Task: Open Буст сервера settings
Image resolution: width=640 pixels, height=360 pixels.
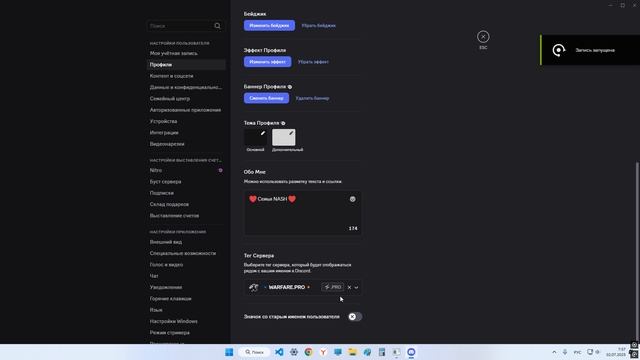Action: pyautogui.click(x=186, y=182)
